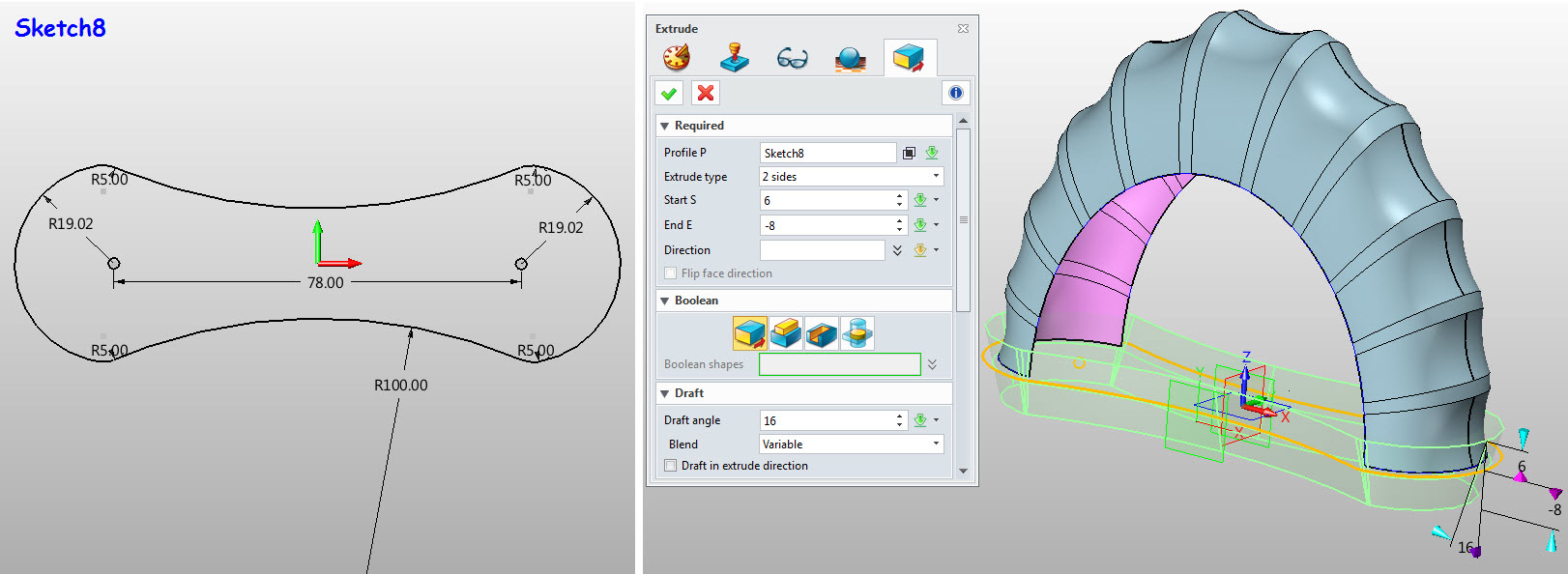Open the End E options dropdown arrow

point(936,225)
